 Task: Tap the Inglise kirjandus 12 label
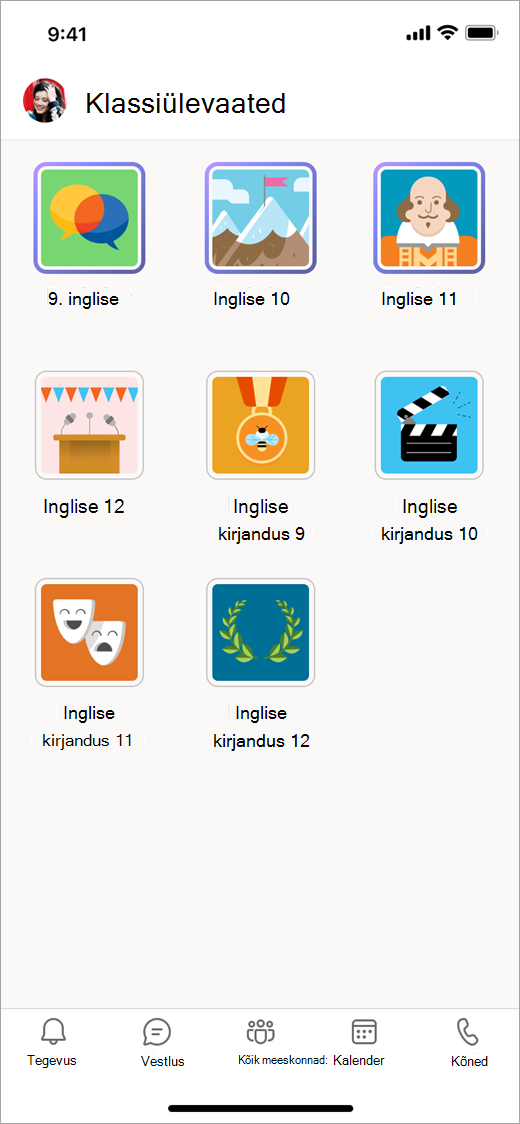[x=261, y=726]
